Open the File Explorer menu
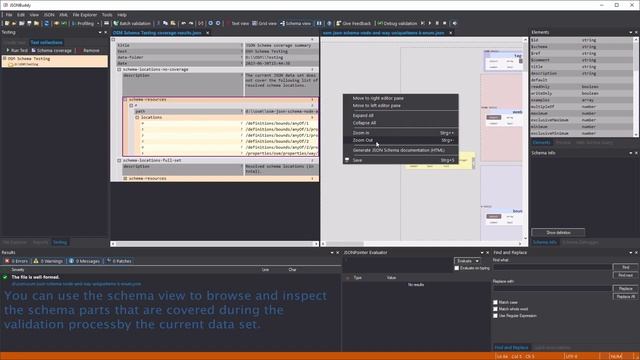Screen dimensions: 640x360 pyautogui.click(x=85, y=15)
